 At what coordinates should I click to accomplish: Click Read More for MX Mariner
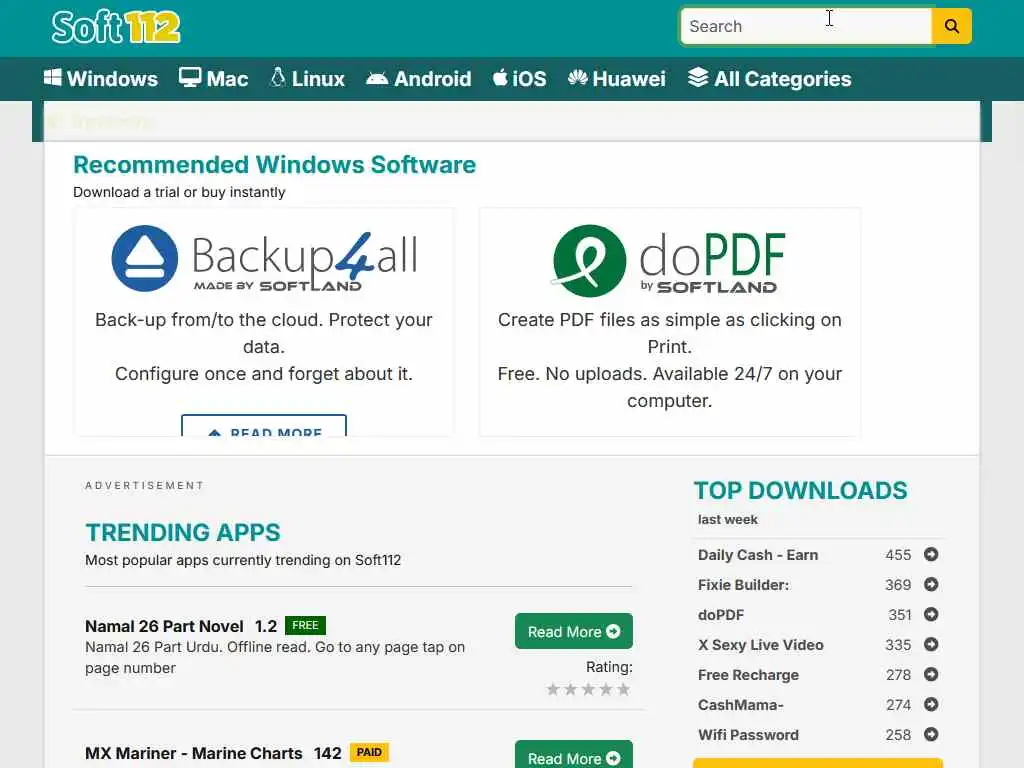573,755
